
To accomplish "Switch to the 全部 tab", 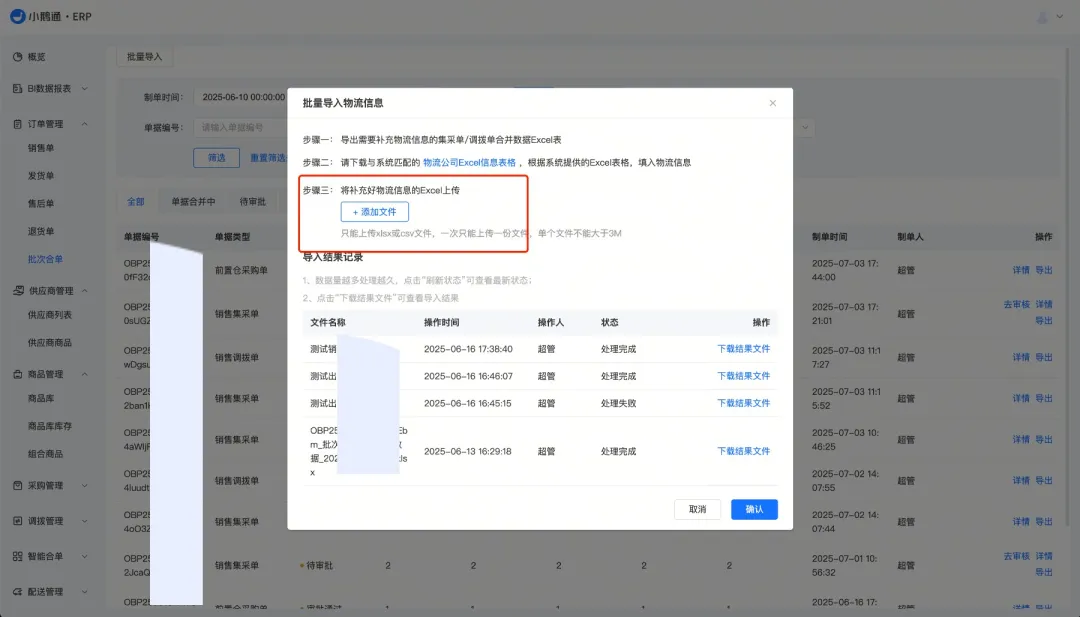I will 136,202.
